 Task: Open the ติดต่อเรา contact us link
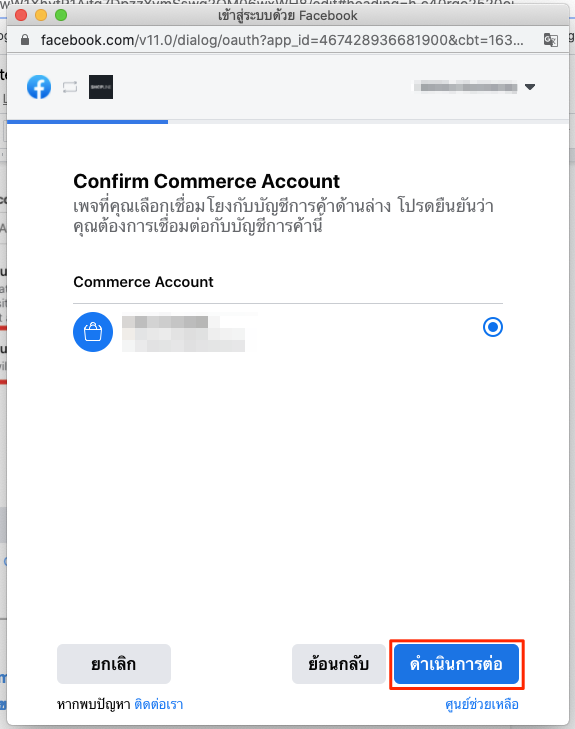click(x=159, y=704)
